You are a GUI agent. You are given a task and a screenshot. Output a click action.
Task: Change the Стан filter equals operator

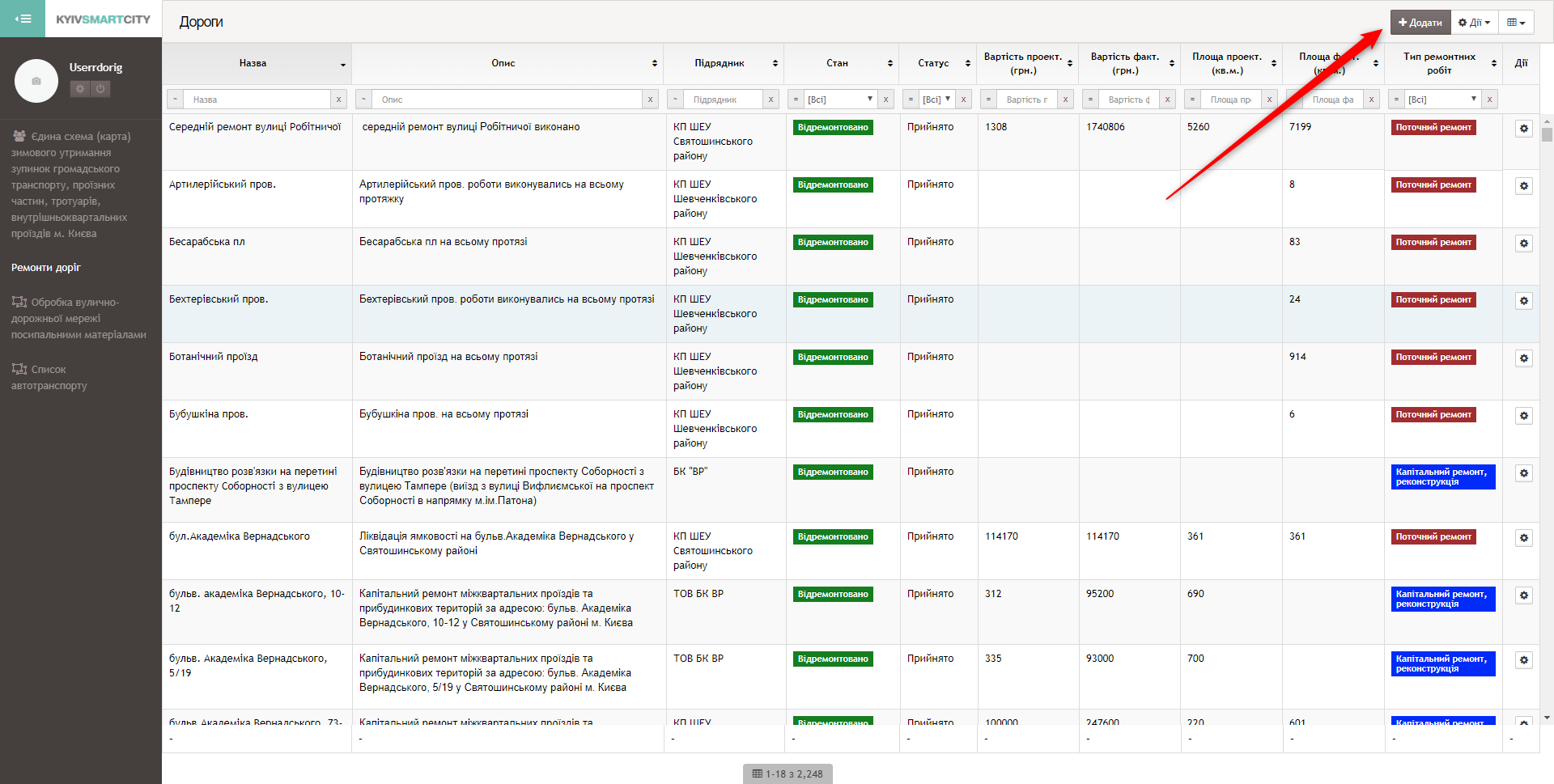coord(796,100)
